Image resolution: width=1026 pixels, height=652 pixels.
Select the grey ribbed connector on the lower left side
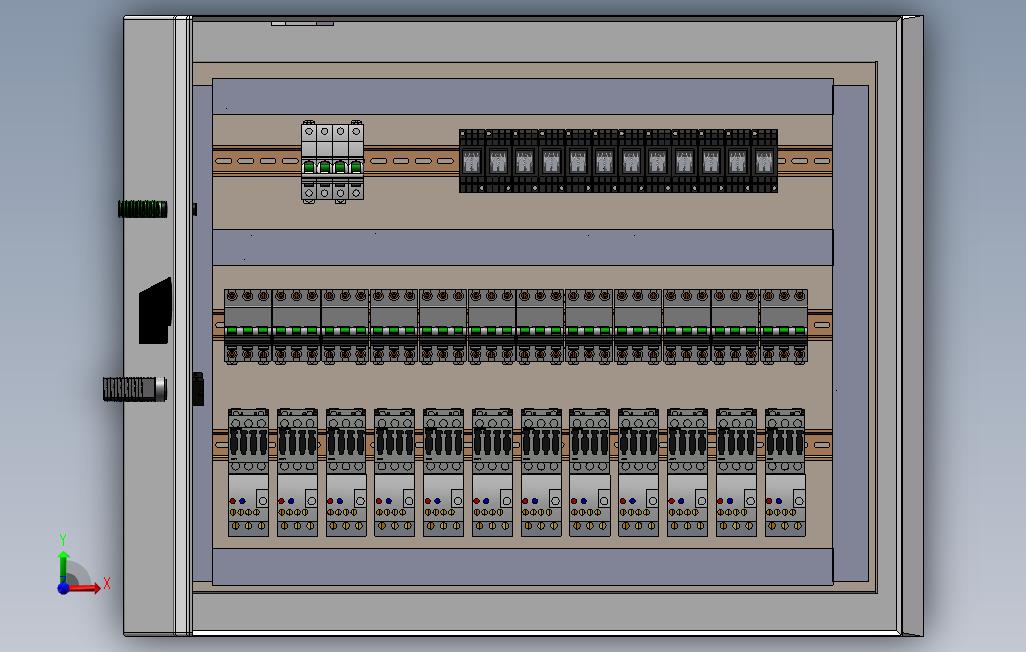(x=135, y=389)
